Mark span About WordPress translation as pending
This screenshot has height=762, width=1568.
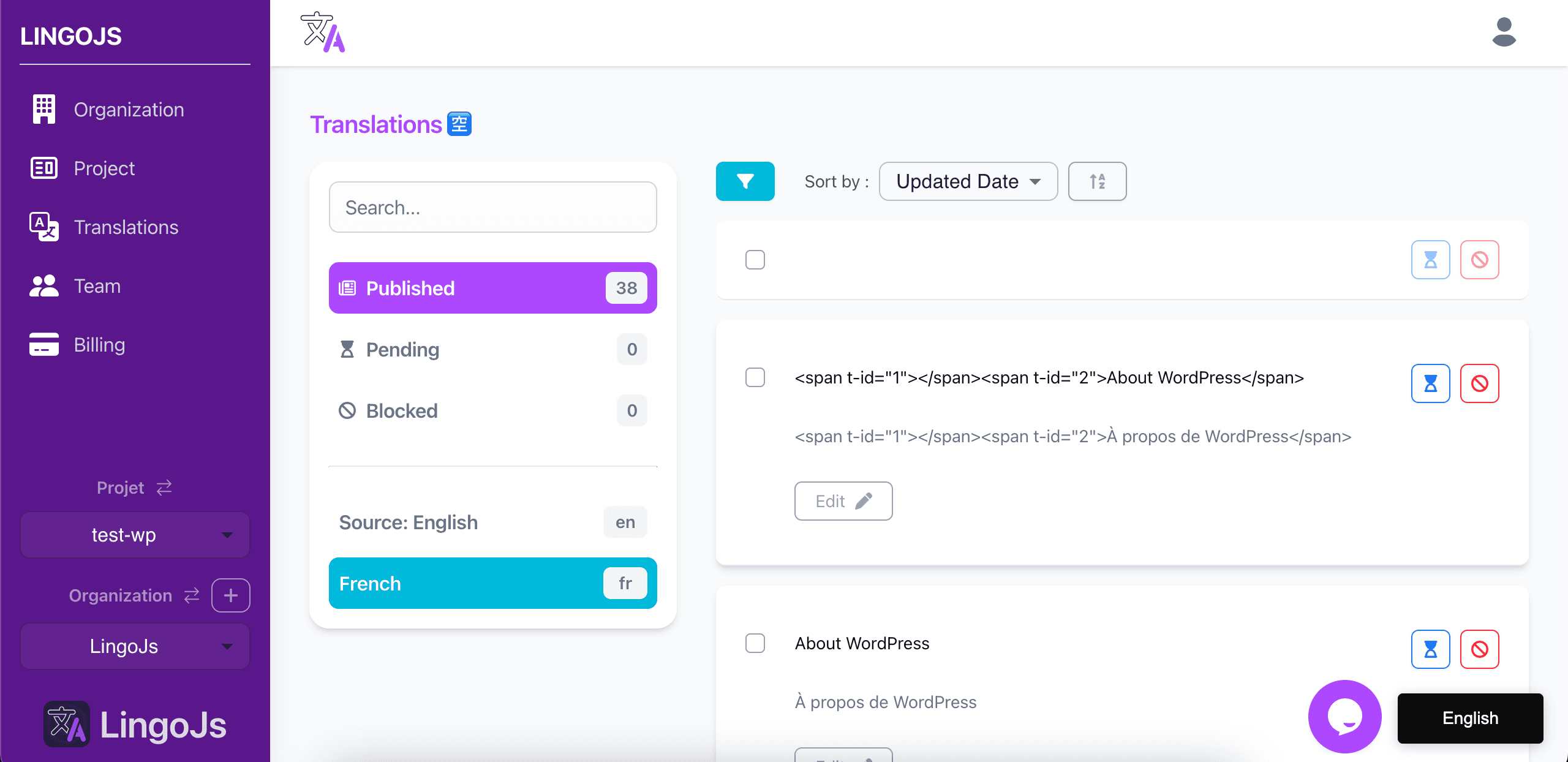(x=1430, y=383)
